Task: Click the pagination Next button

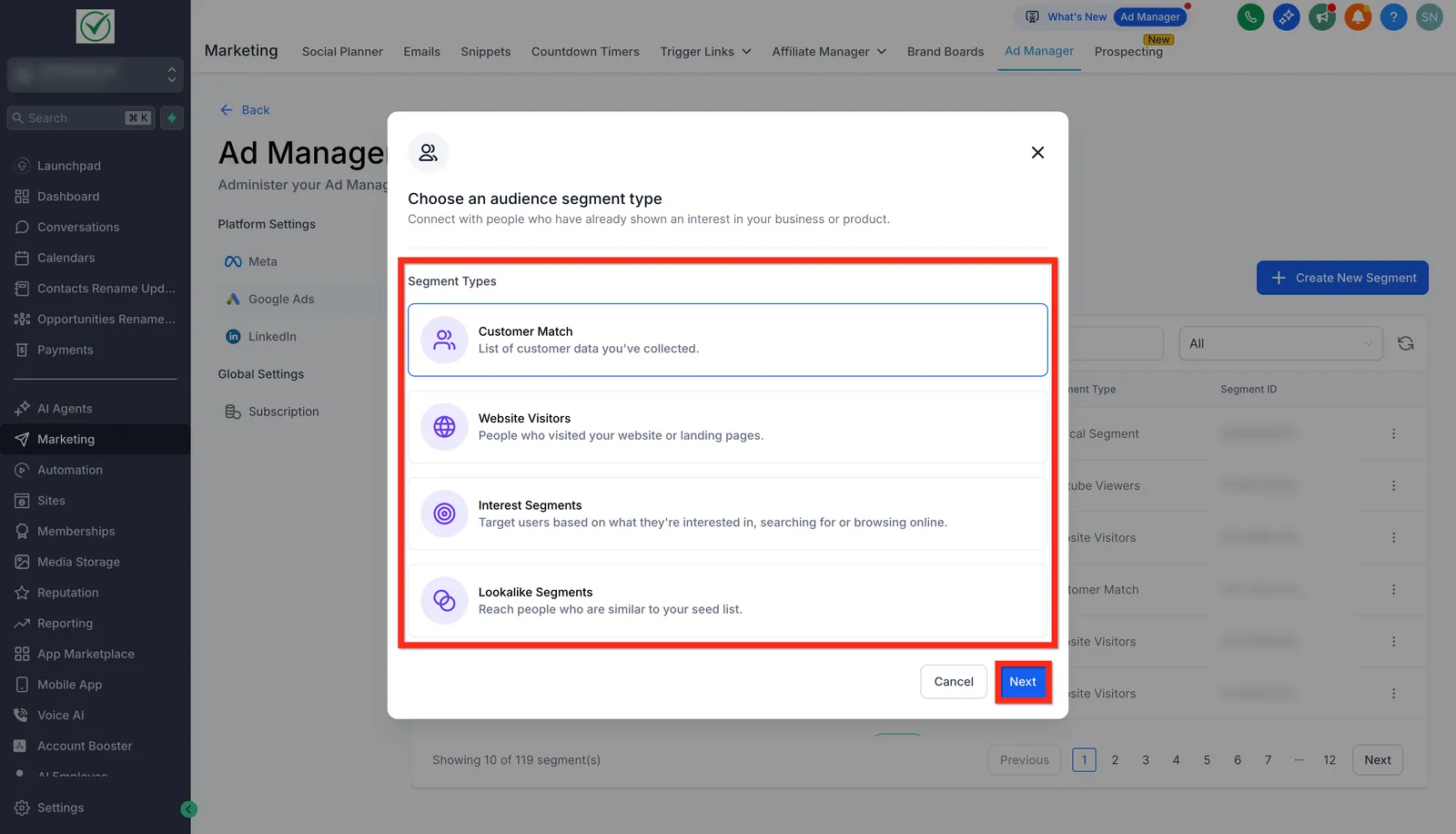Action: (x=1378, y=760)
